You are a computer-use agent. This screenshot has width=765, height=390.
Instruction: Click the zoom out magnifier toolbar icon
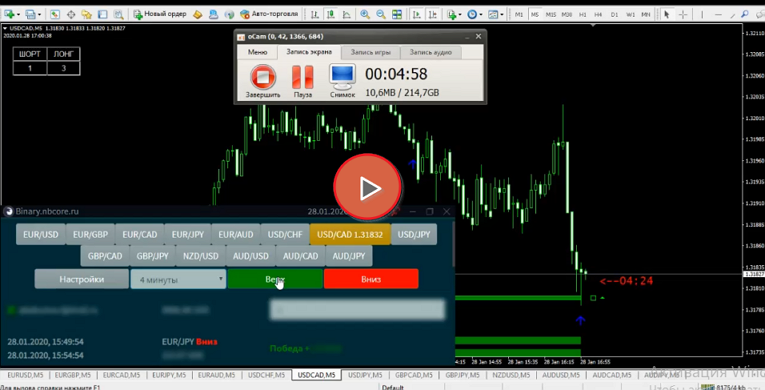coord(381,14)
